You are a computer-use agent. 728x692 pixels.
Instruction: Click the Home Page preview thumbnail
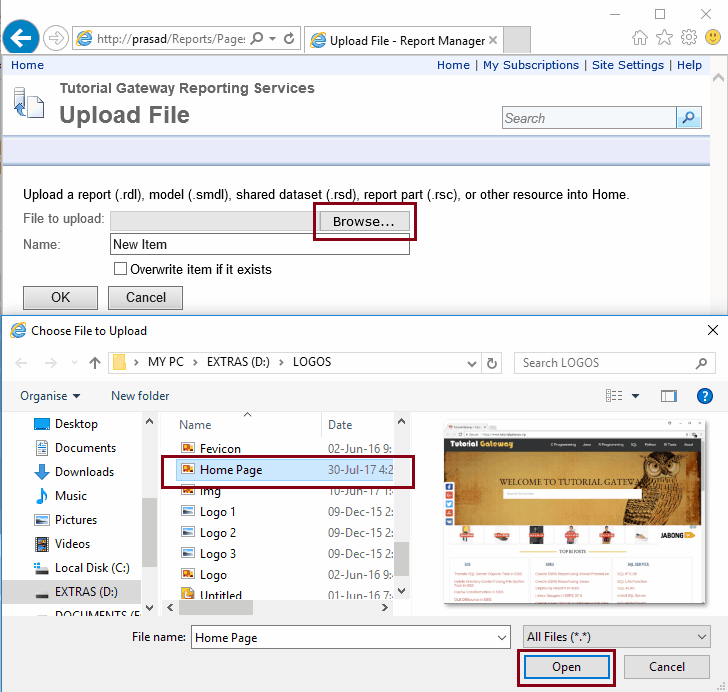[x=574, y=512]
